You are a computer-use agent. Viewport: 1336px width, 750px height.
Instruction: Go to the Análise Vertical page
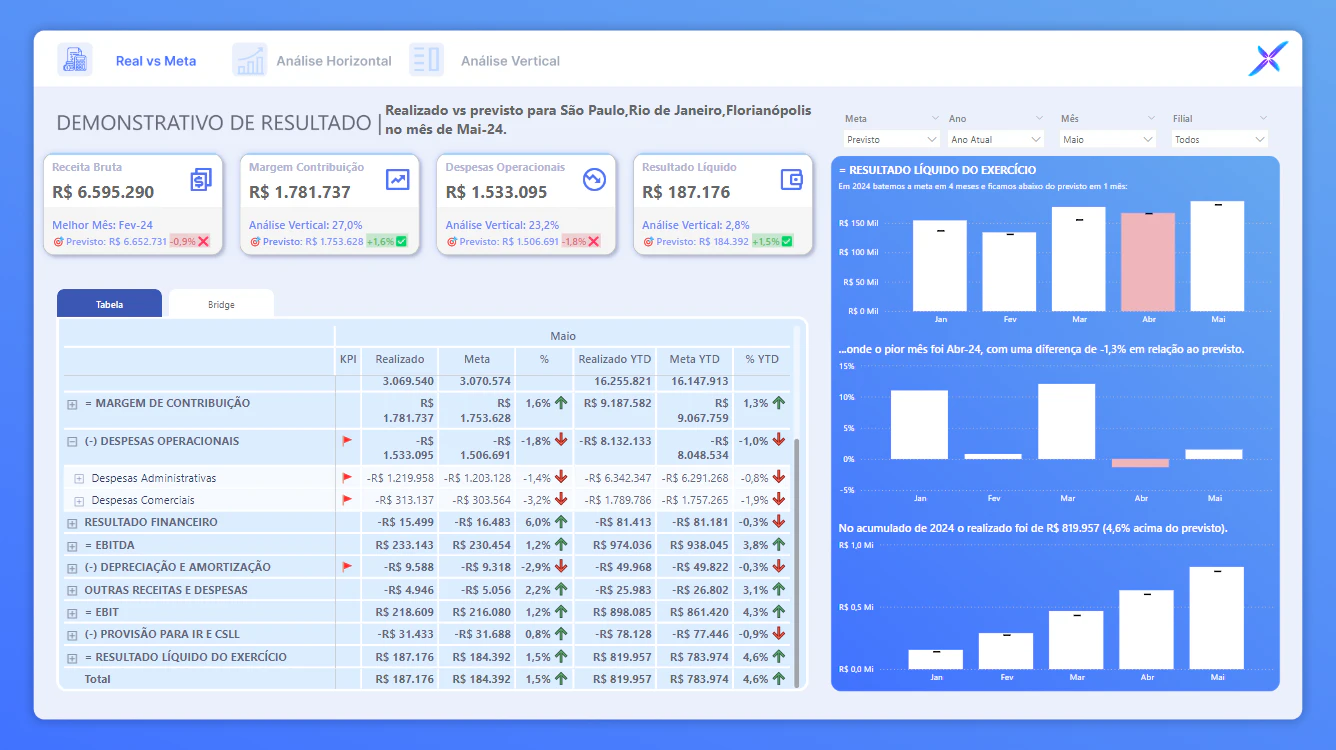(510, 61)
